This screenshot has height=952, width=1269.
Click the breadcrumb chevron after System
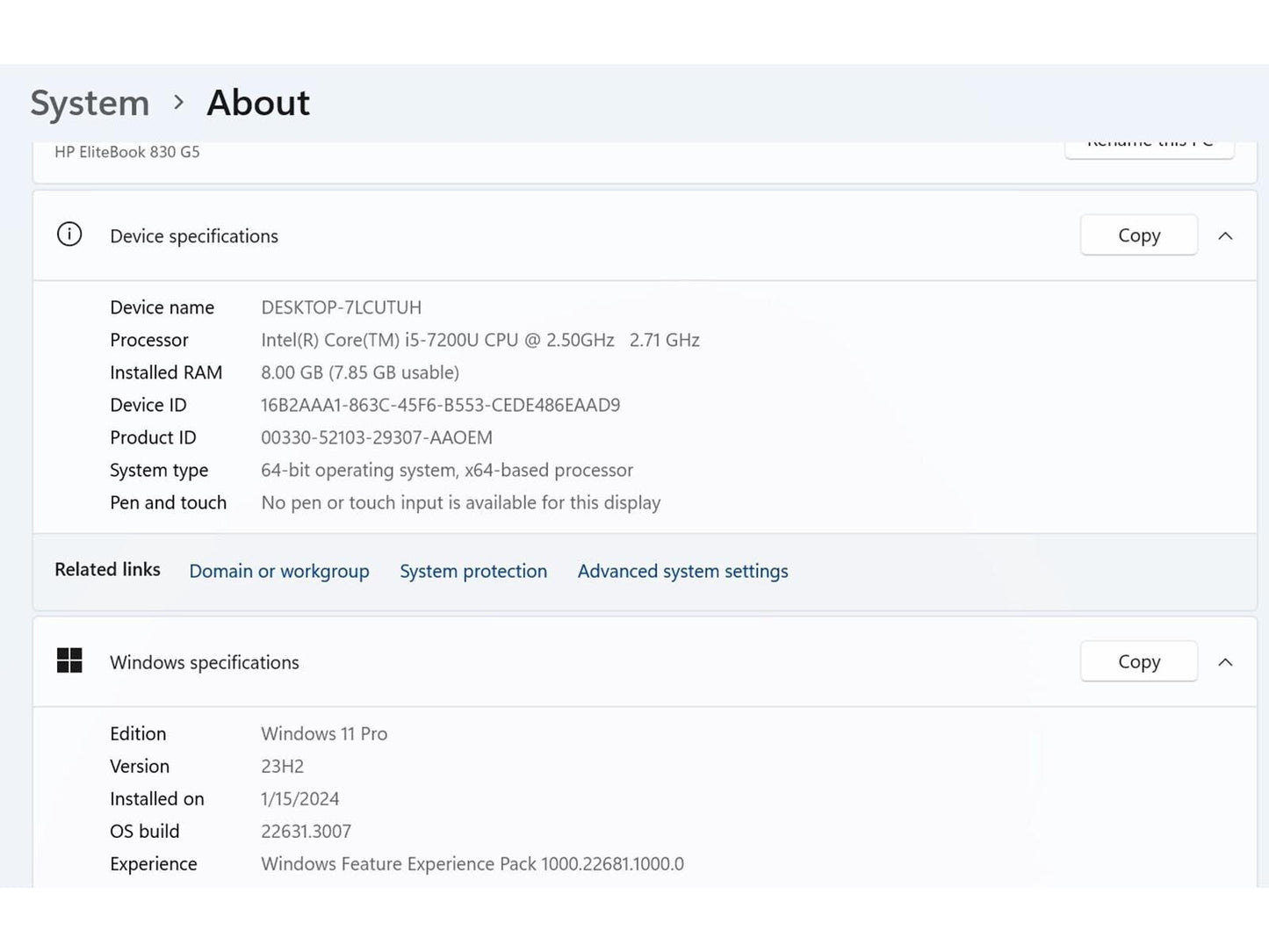click(179, 103)
